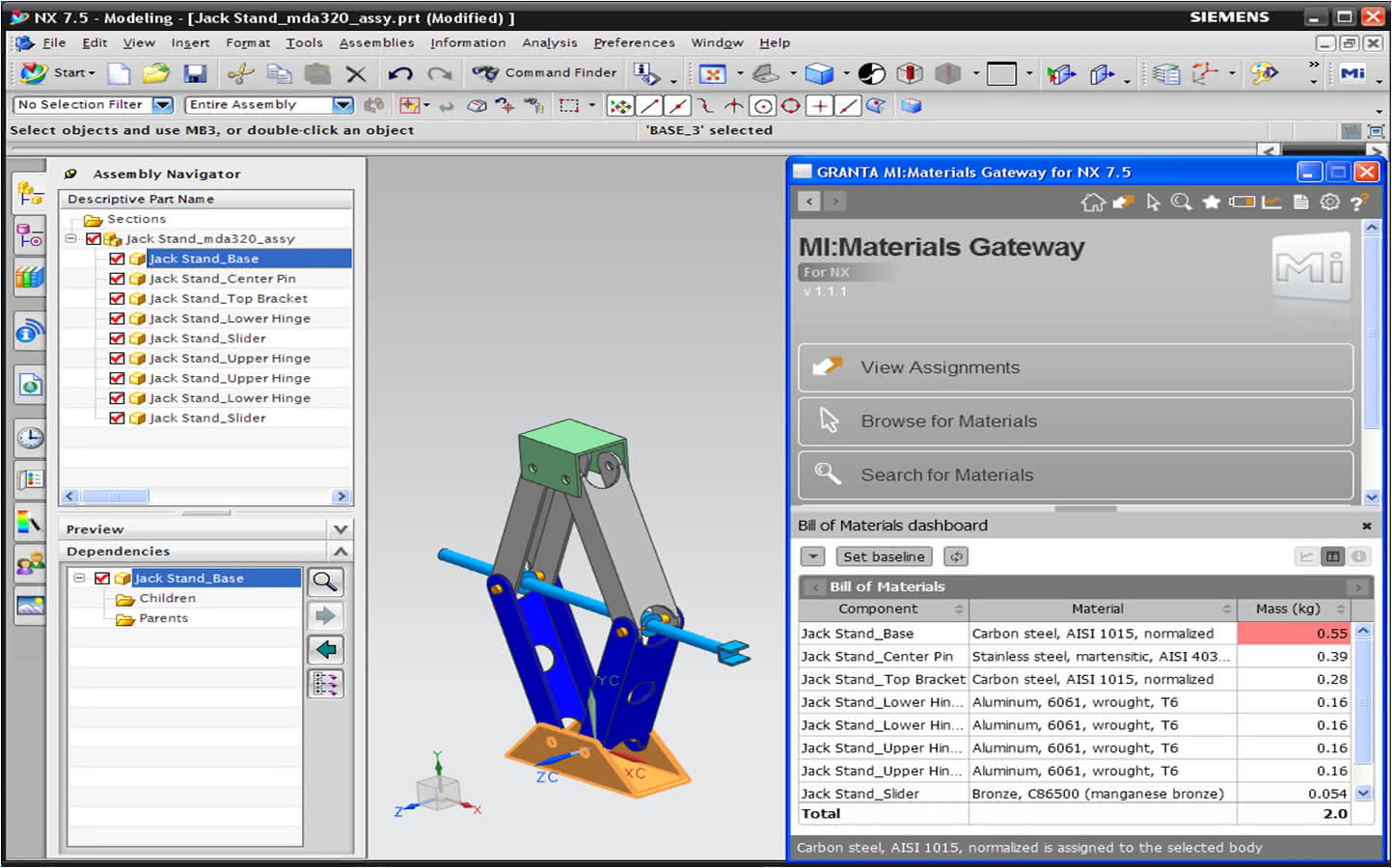The height and width of the screenshot is (868, 1392).
Task: Click the home icon in Materials Gateway
Action: 1093,202
